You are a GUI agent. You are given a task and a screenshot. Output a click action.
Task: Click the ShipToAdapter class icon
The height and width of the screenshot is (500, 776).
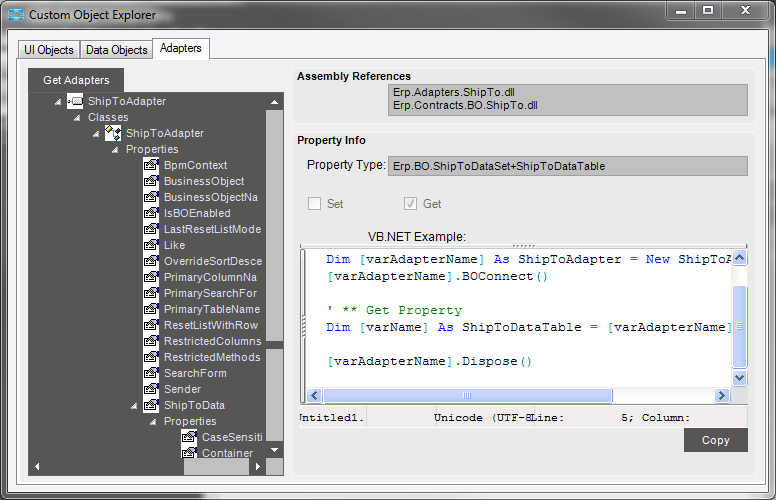click(x=113, y=133)
